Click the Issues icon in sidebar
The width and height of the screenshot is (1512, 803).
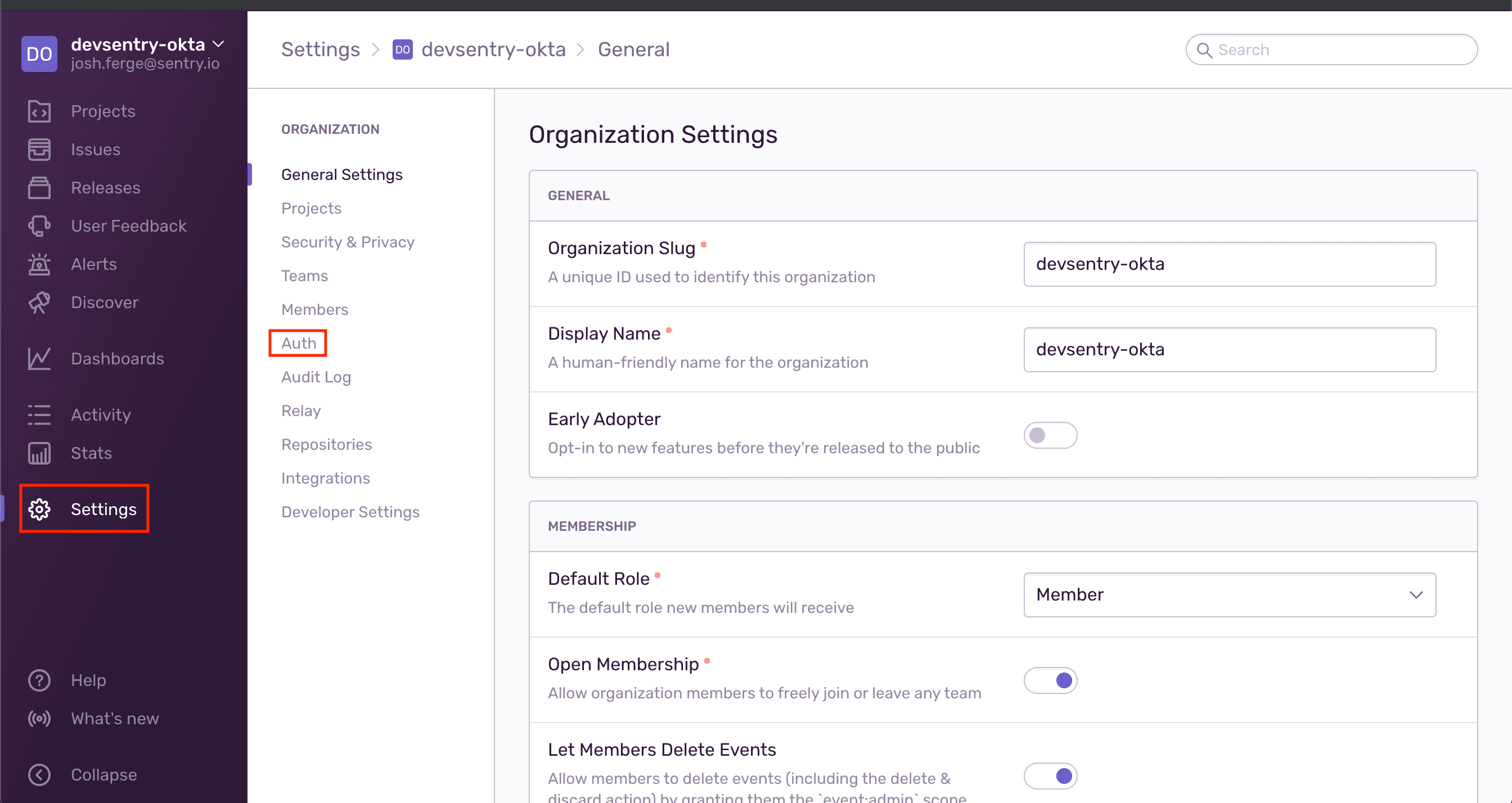point(38,149)
